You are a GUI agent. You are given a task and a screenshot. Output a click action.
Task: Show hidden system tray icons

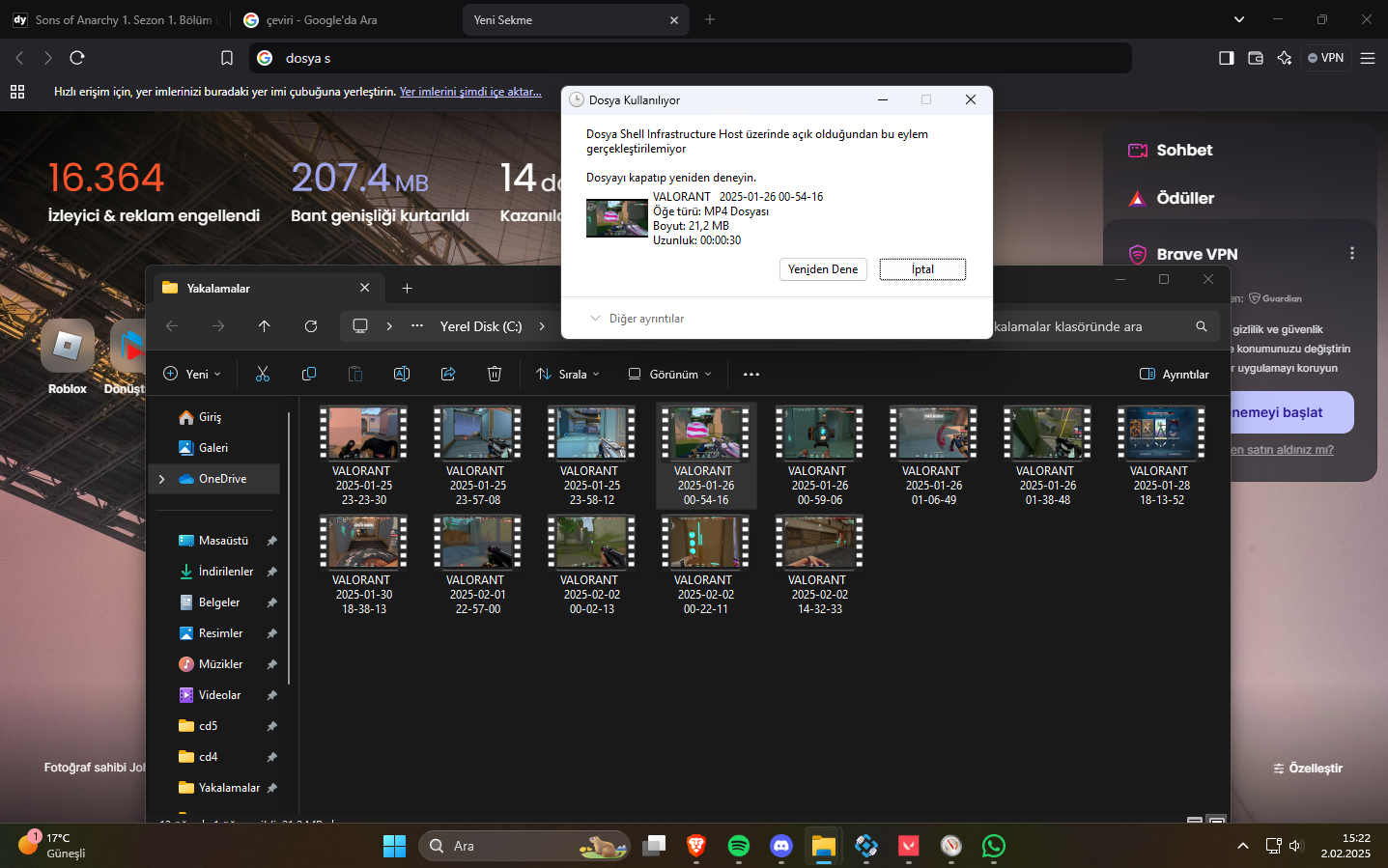tap(1242, 846)
